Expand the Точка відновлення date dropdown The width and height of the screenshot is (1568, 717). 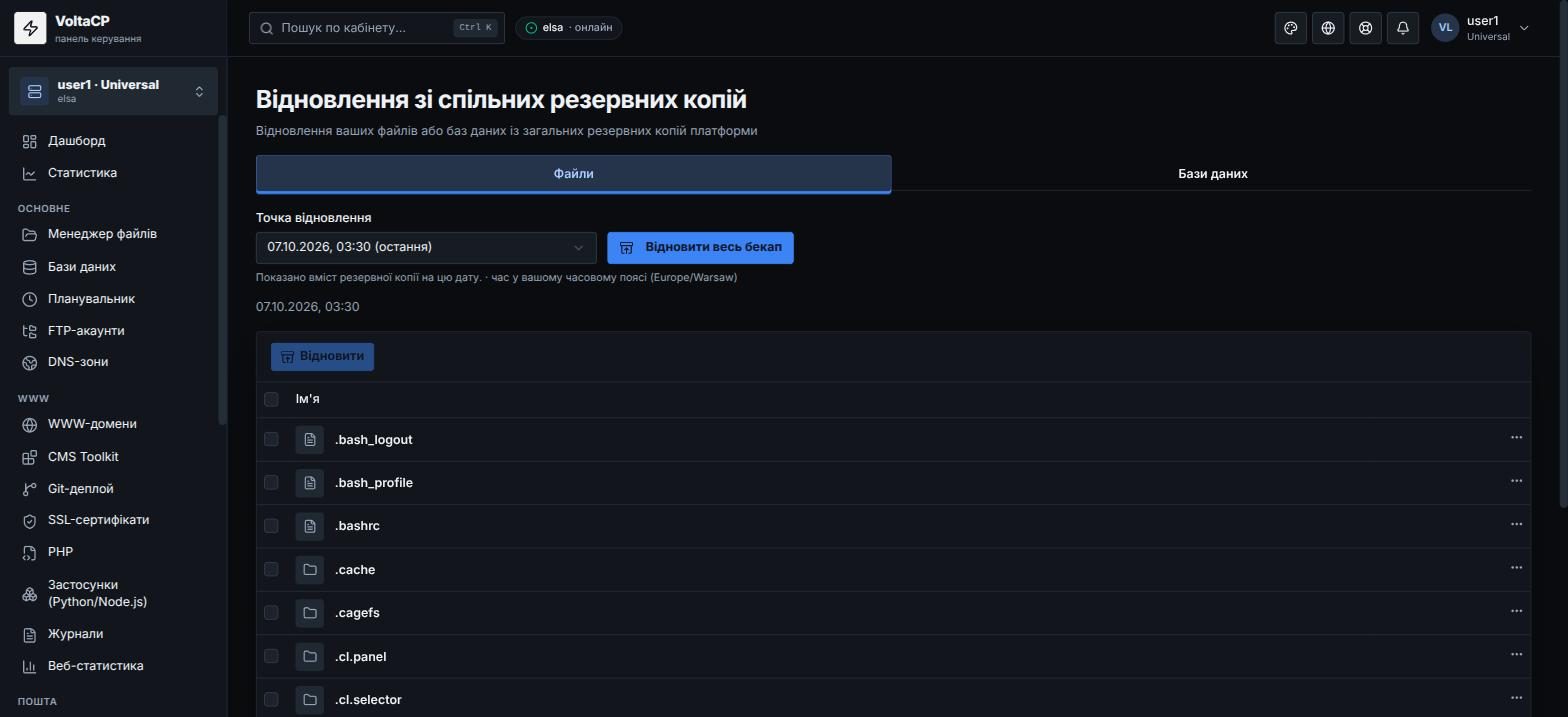(x=426, y=247)
